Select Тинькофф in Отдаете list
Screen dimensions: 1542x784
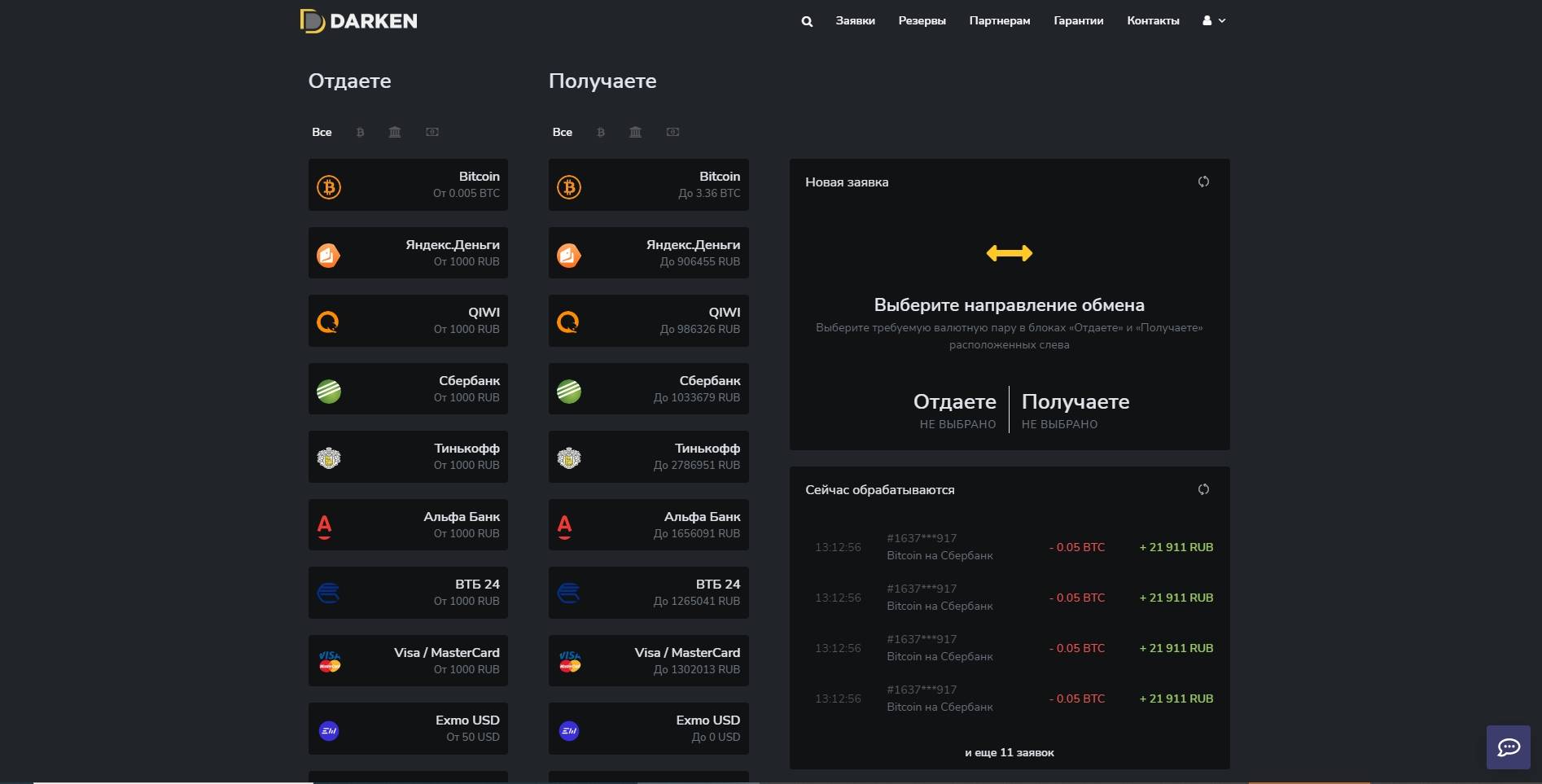point(408,457)
